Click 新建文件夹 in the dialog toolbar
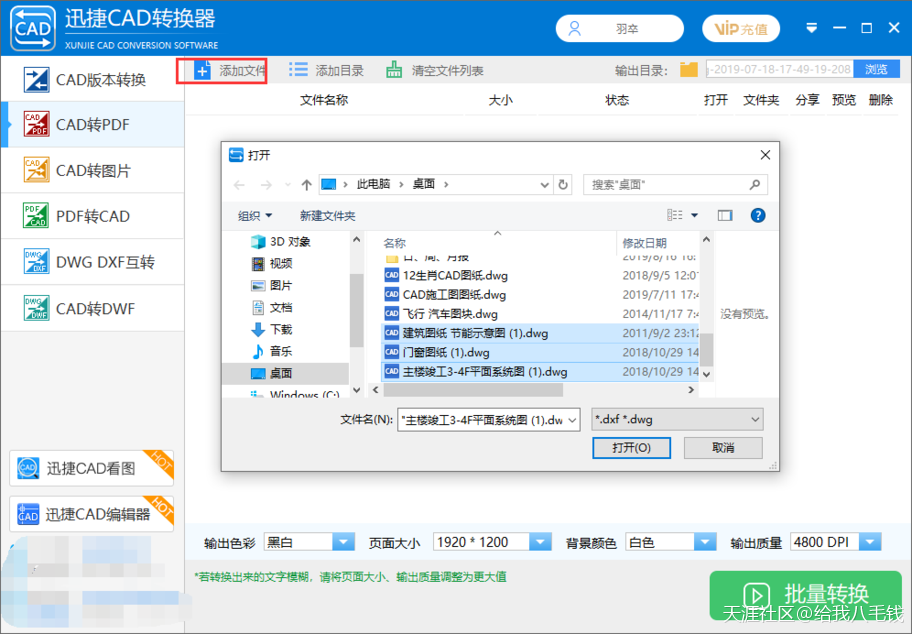 327,216
